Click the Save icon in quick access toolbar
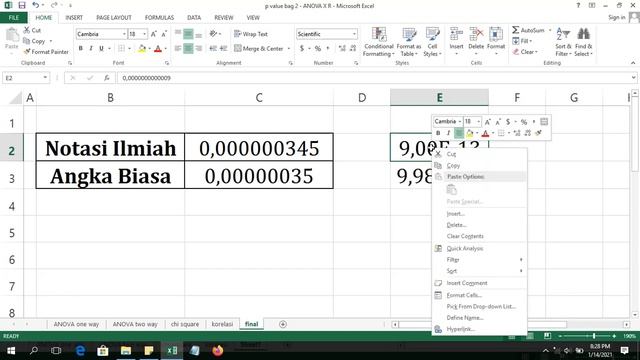640x360 pixels. pos(22,5)
